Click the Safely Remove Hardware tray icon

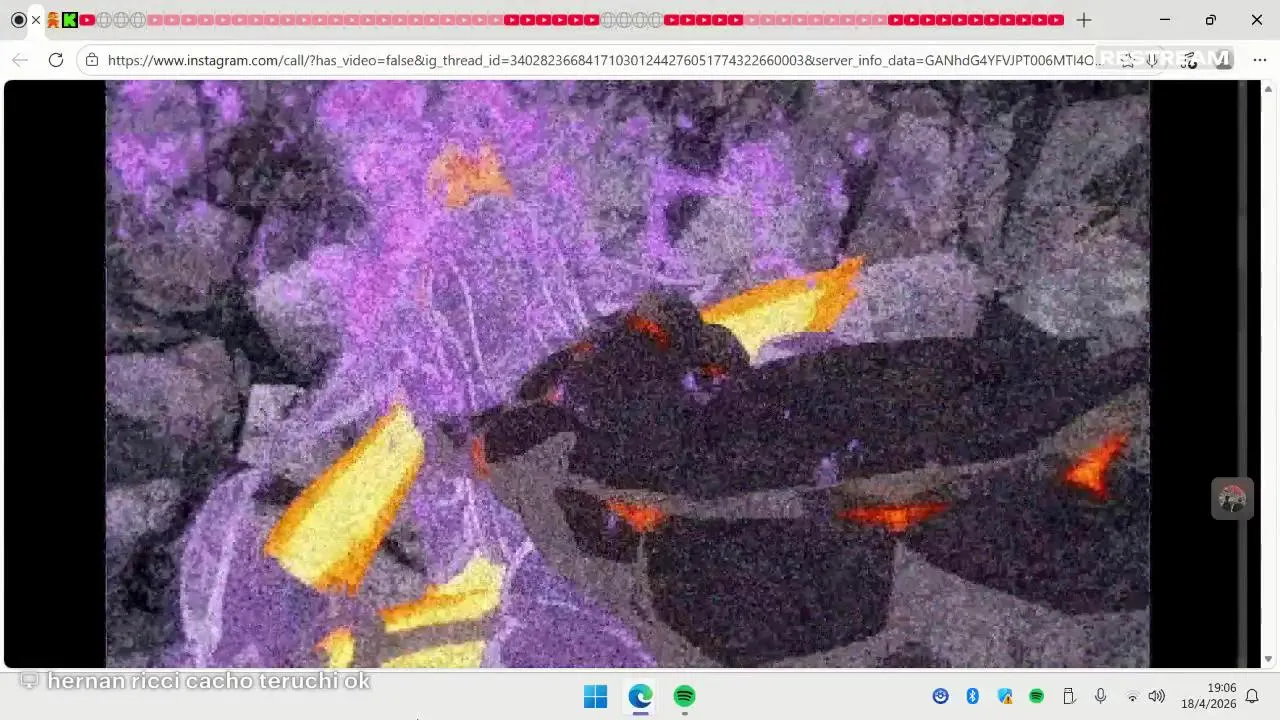point(1068,696)
